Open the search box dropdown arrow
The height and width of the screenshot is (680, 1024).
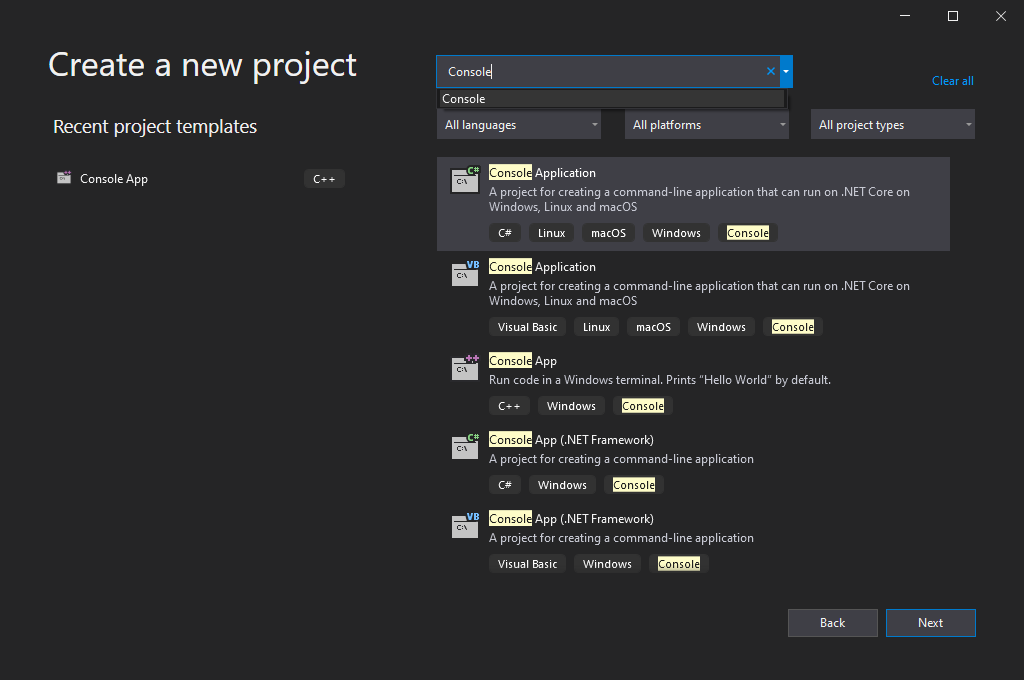pos(787,71)
